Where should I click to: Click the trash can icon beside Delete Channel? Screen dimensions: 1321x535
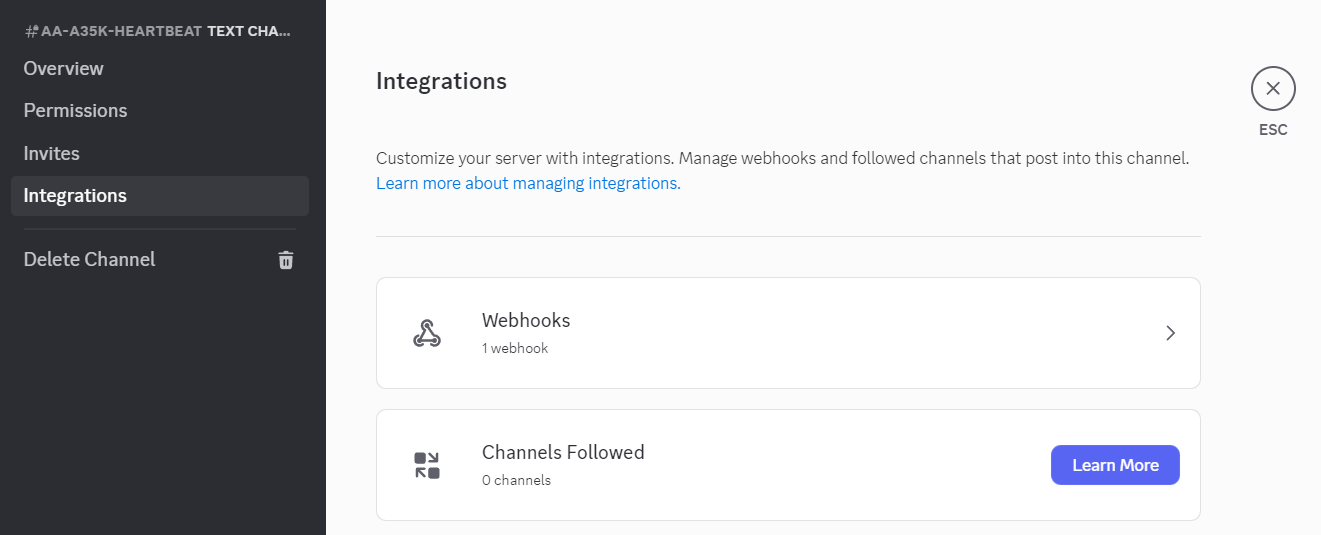click(286, 260)
